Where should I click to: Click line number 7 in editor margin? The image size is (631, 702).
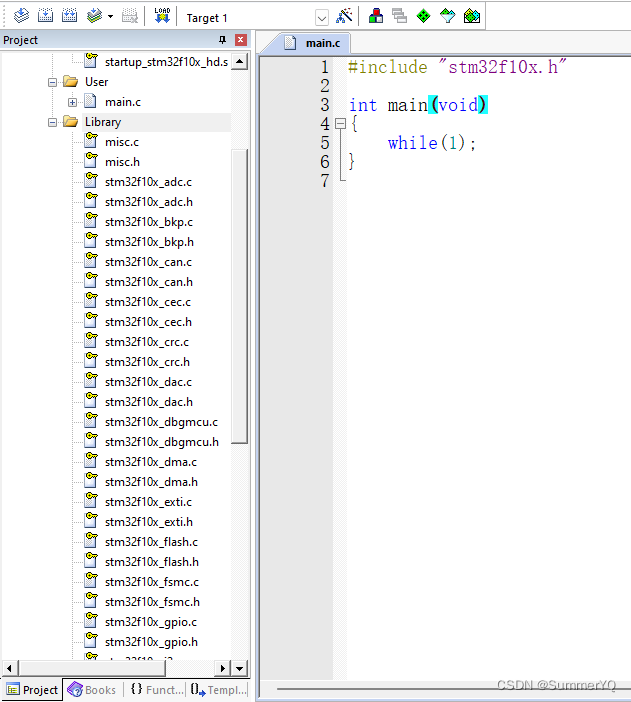click(x=325, y=181)
